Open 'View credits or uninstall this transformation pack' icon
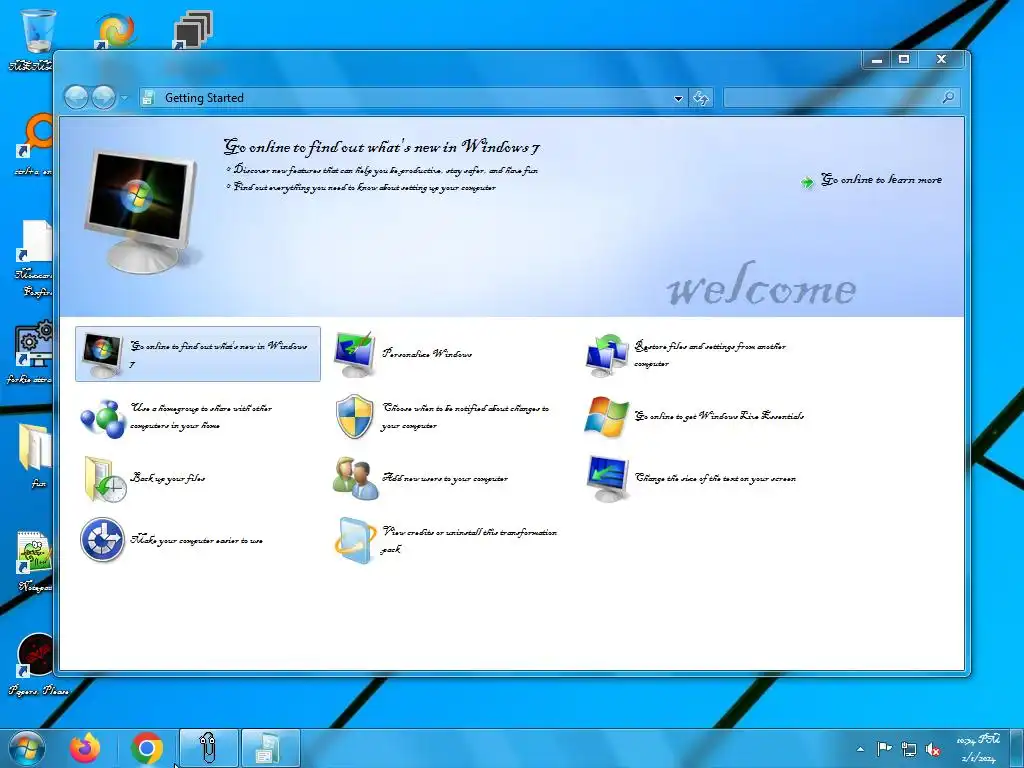This screenshot has height=768, width=1024. point(356,540)
